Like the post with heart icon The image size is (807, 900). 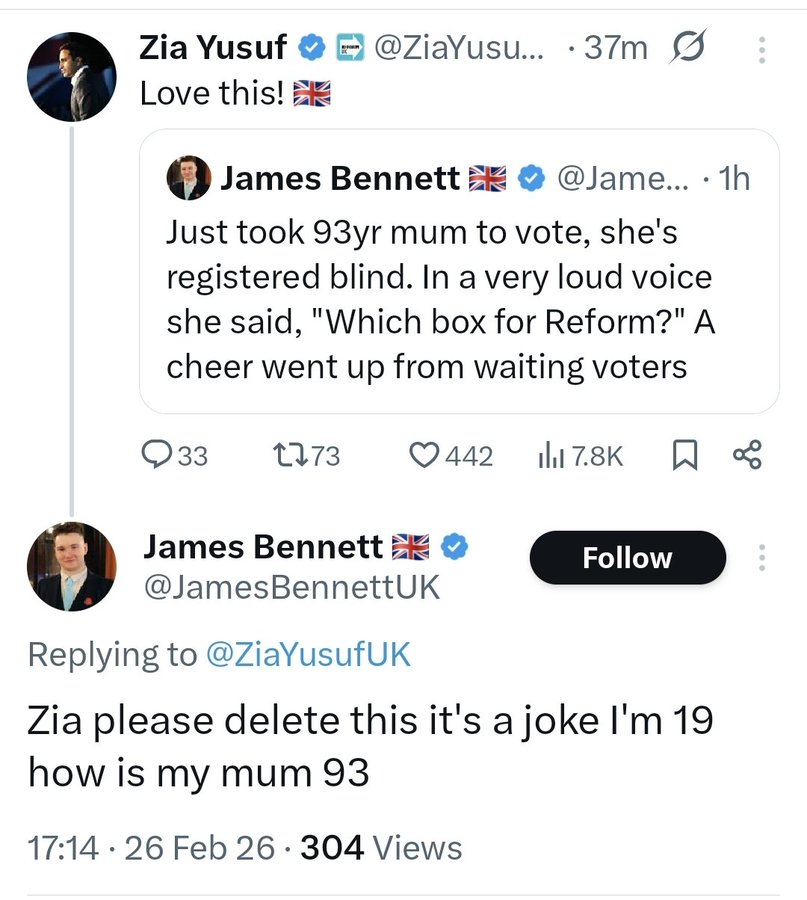[427, 456]
